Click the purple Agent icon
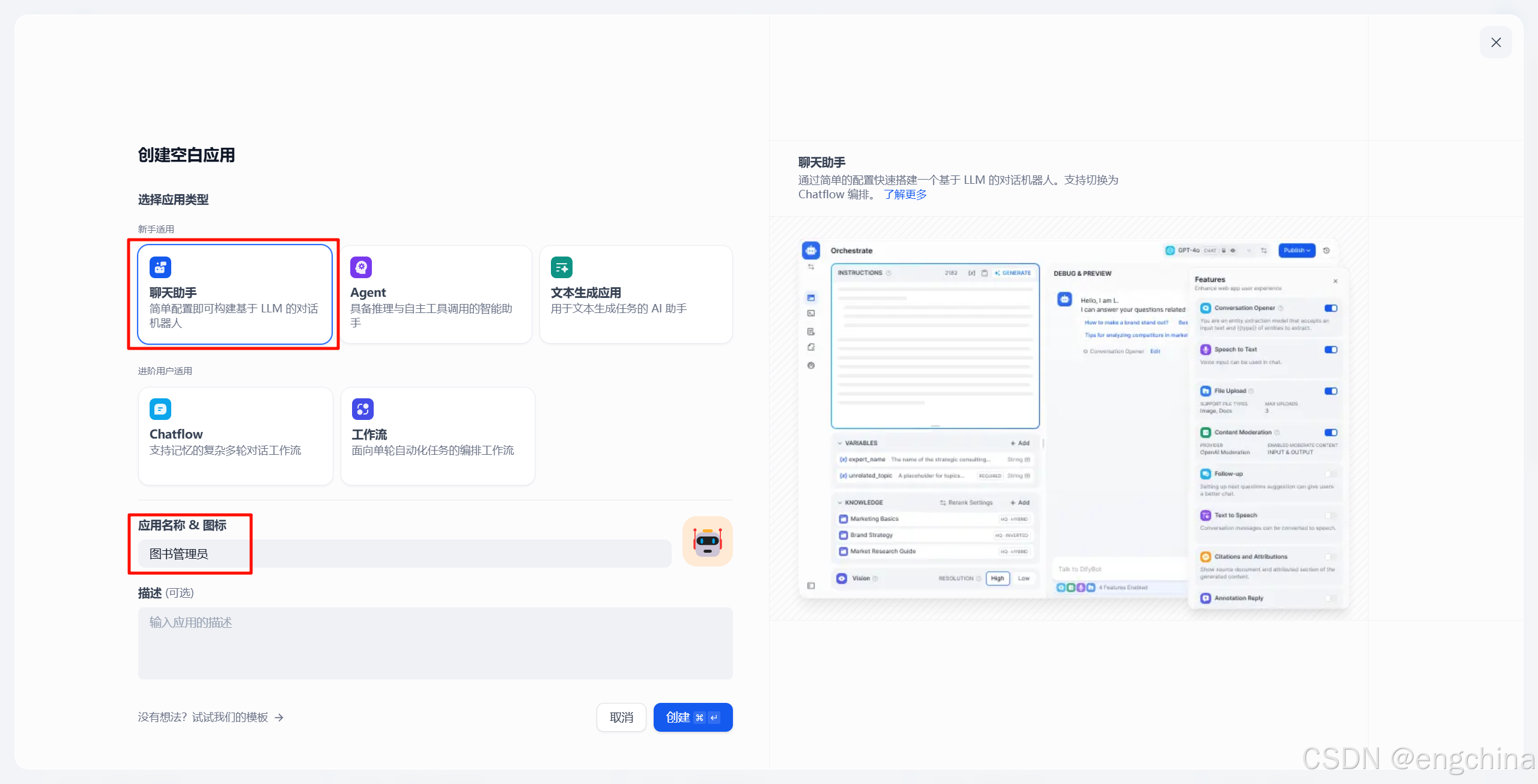Image resolution: width=1538 pixels, height=784 pixels. pos(361,267)
